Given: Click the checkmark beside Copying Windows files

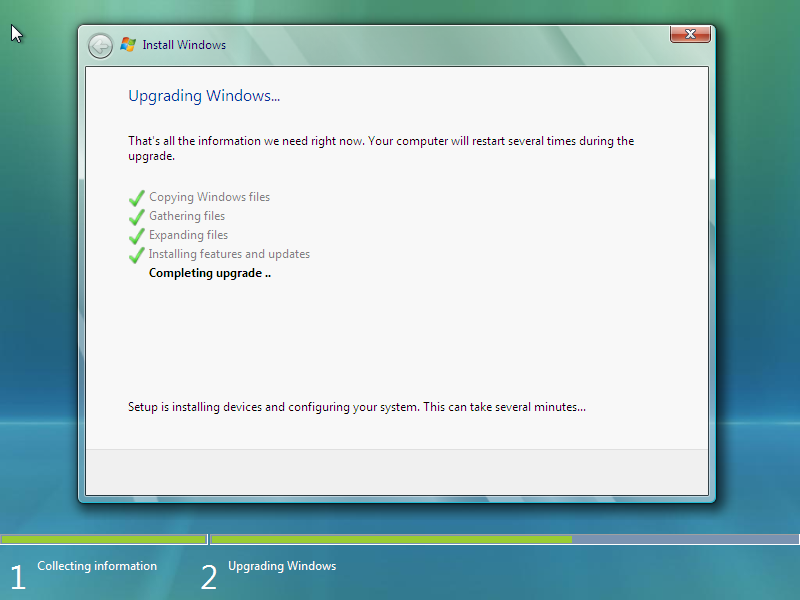Looking at the screenshot, I should click(136, 197).
